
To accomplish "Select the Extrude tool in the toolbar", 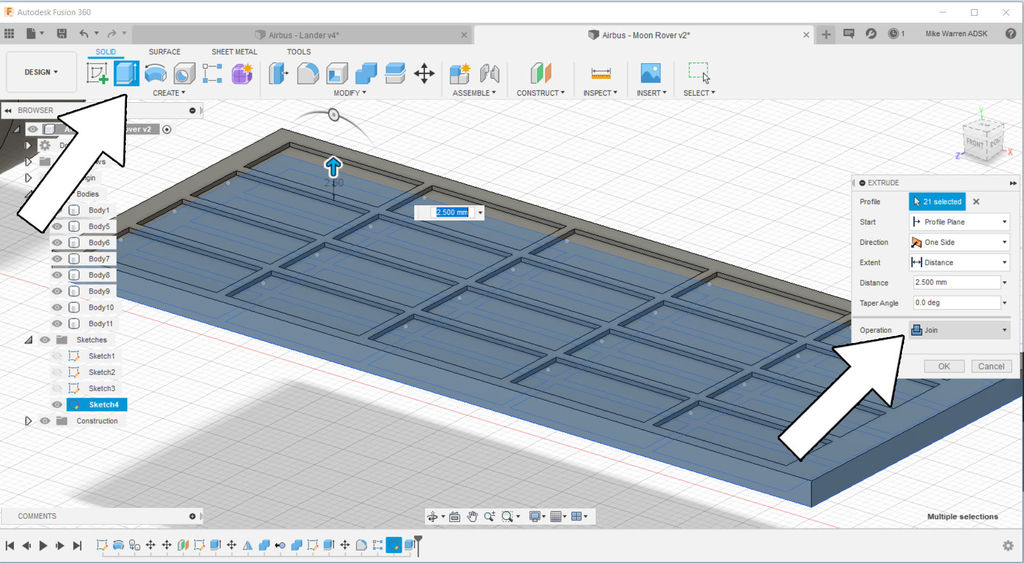I will 126,73.
